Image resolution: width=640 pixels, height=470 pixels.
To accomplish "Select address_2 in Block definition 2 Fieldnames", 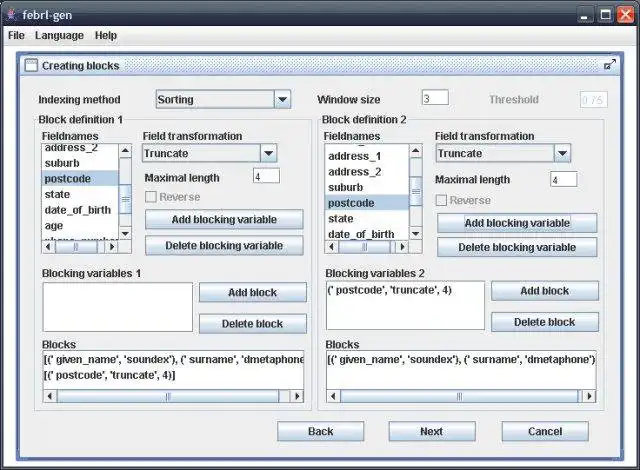I will tap(367, 172).
